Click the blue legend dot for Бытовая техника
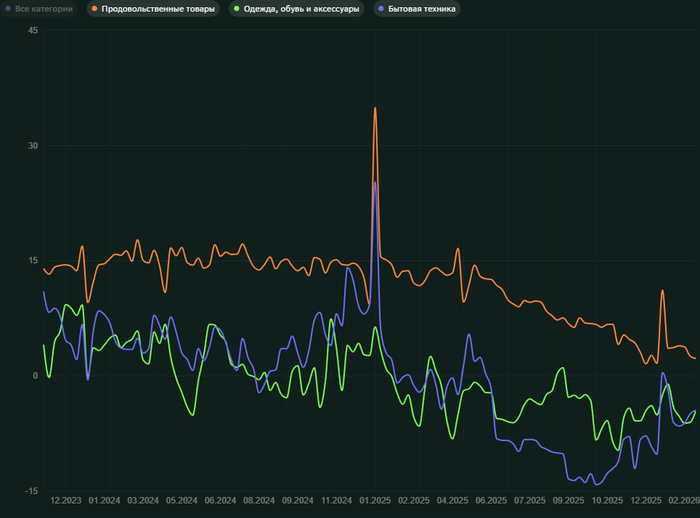700x518 pixels. click(380, 9)
